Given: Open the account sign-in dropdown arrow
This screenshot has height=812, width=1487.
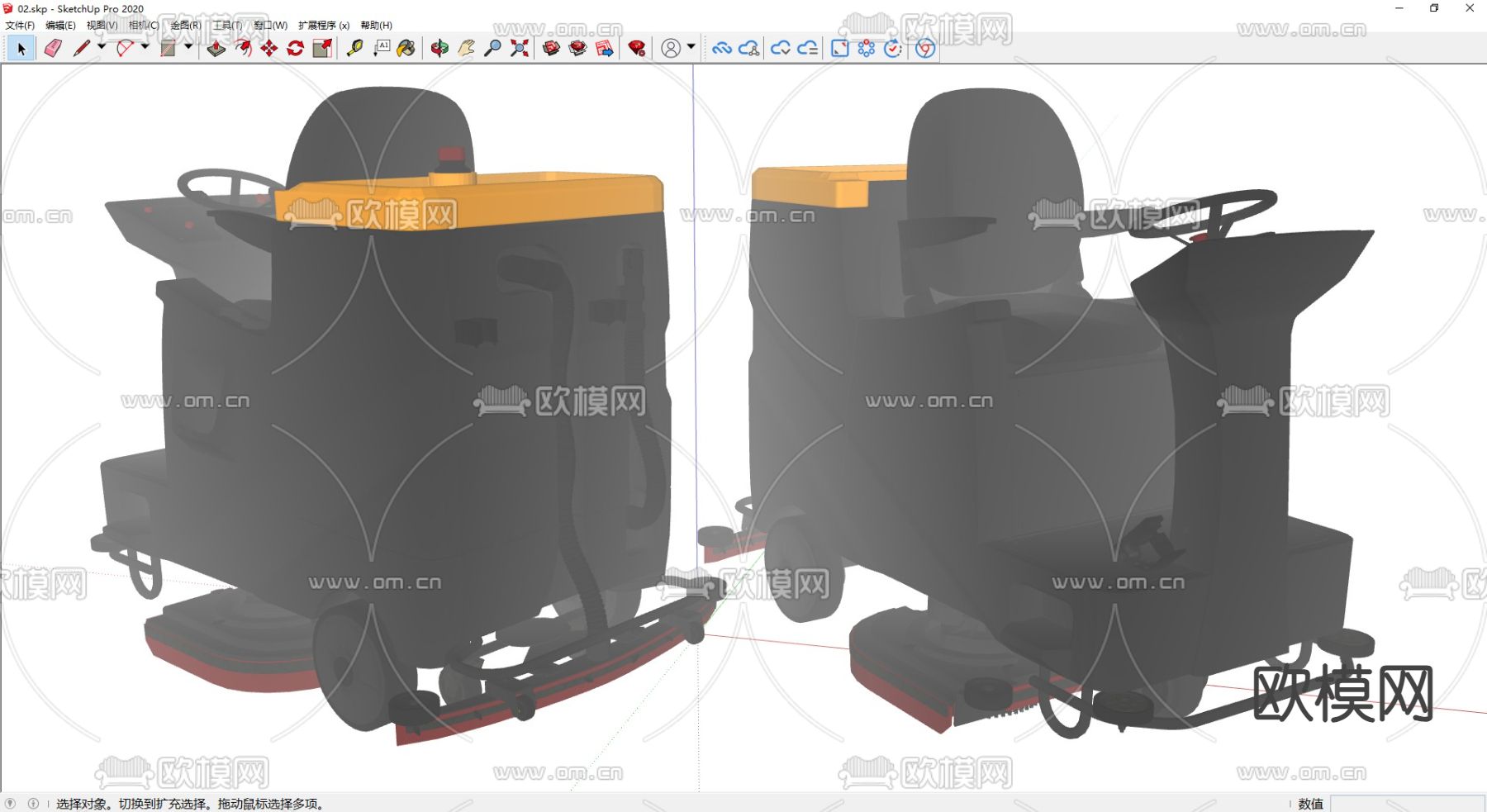Looking at the screenshot, I should [x=691, y=47].
